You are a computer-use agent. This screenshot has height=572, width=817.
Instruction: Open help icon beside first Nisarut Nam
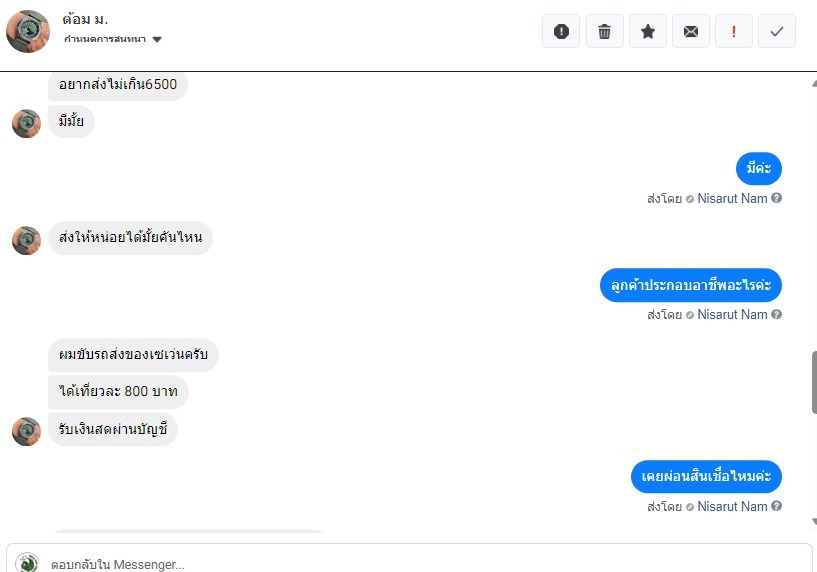point(776,198)
